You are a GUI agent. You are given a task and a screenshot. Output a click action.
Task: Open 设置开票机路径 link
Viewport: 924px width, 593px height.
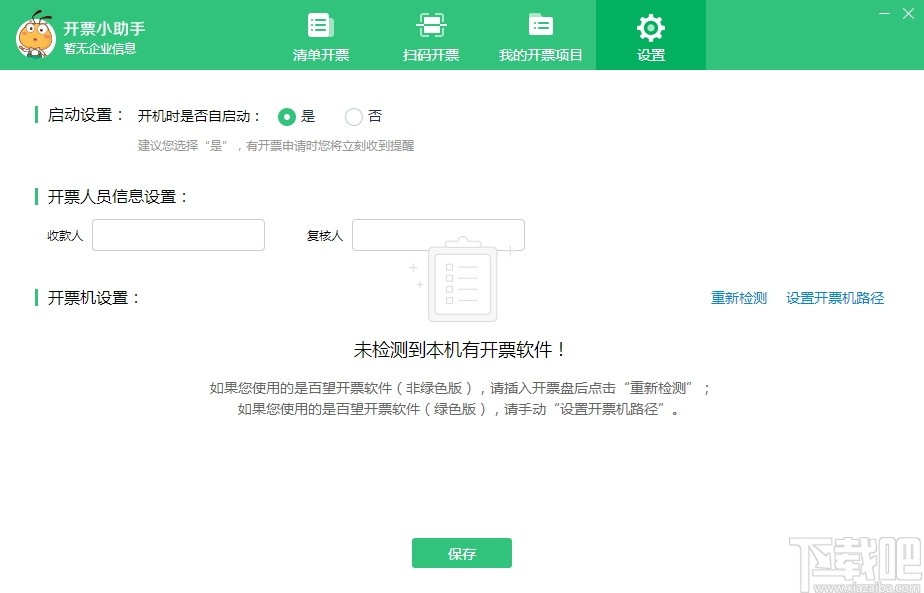point(835,297)
